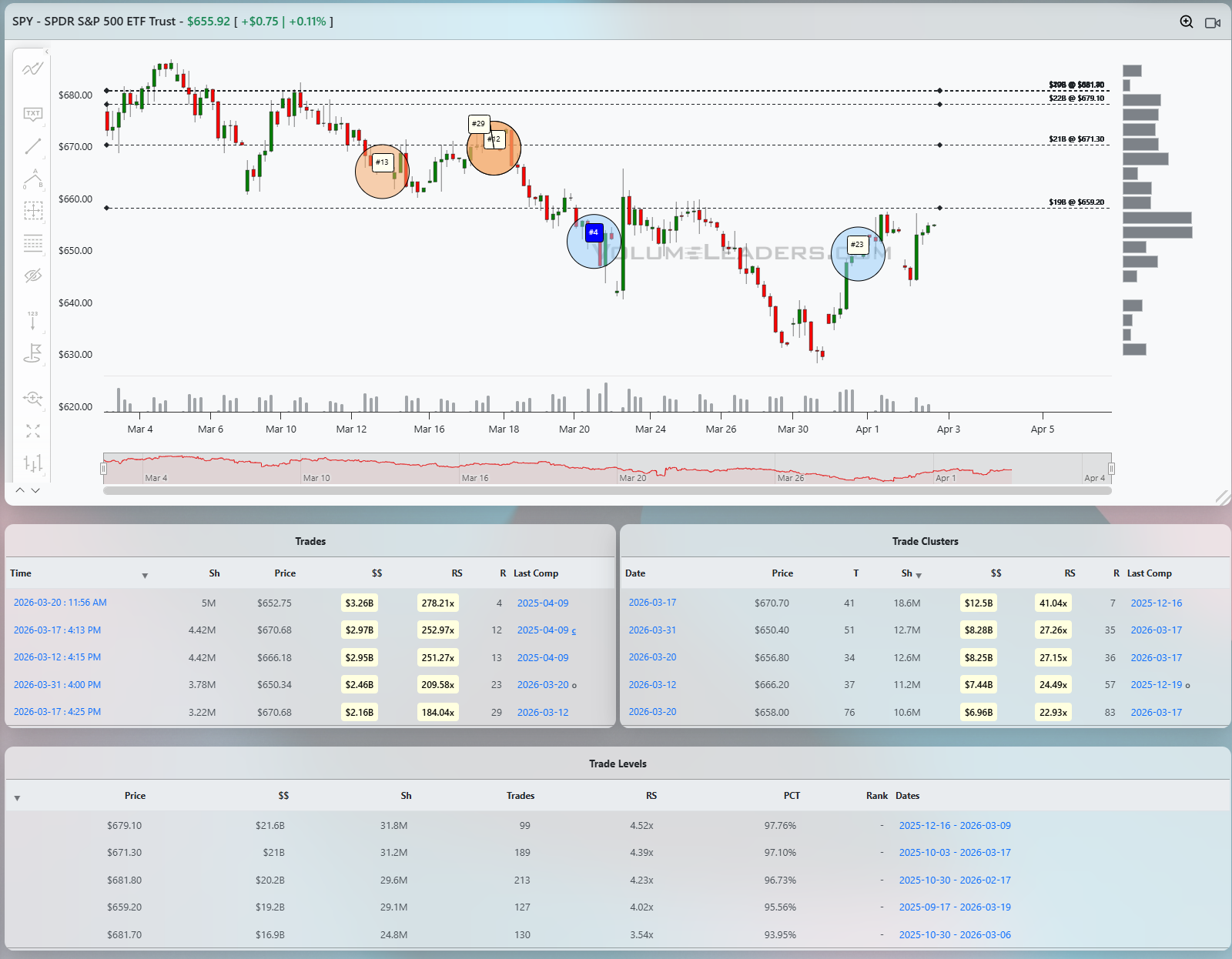Click the right handle of range navigator
The height and width of the screenshot is (959, 1232).
pyautogui.click(x=1111, y=469)
